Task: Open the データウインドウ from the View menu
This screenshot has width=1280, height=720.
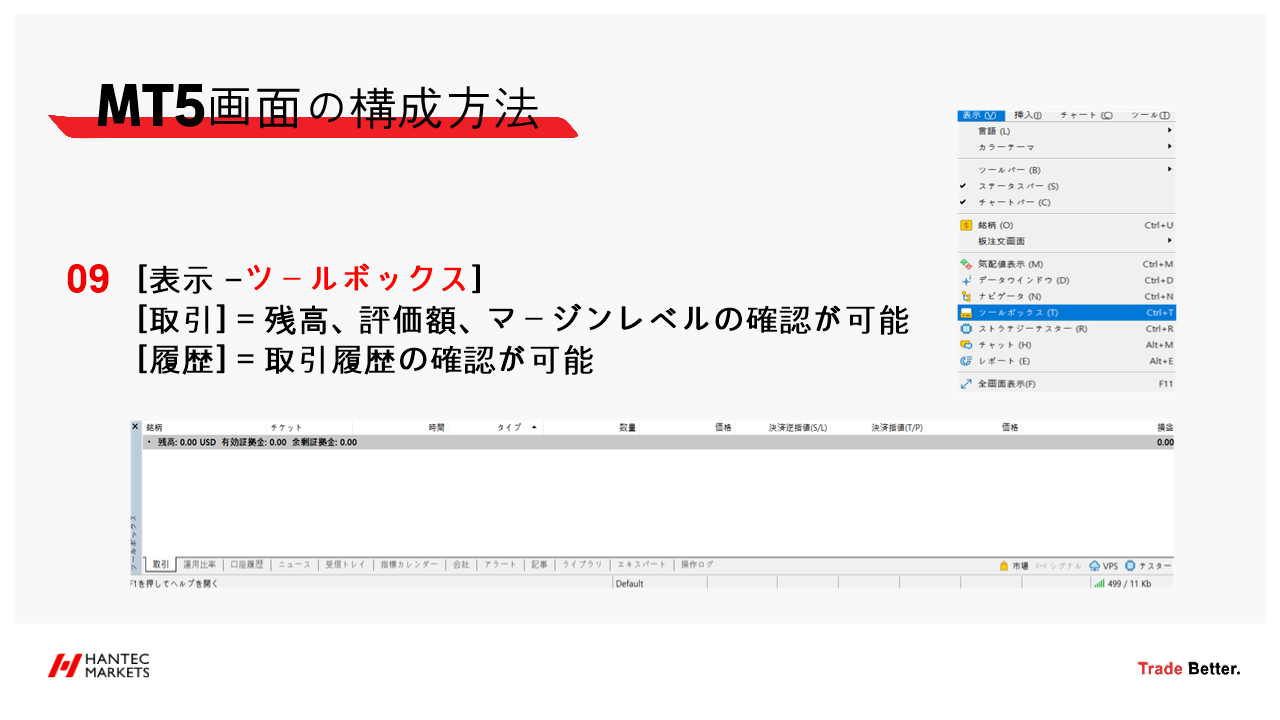Action: pos(1020,281)
